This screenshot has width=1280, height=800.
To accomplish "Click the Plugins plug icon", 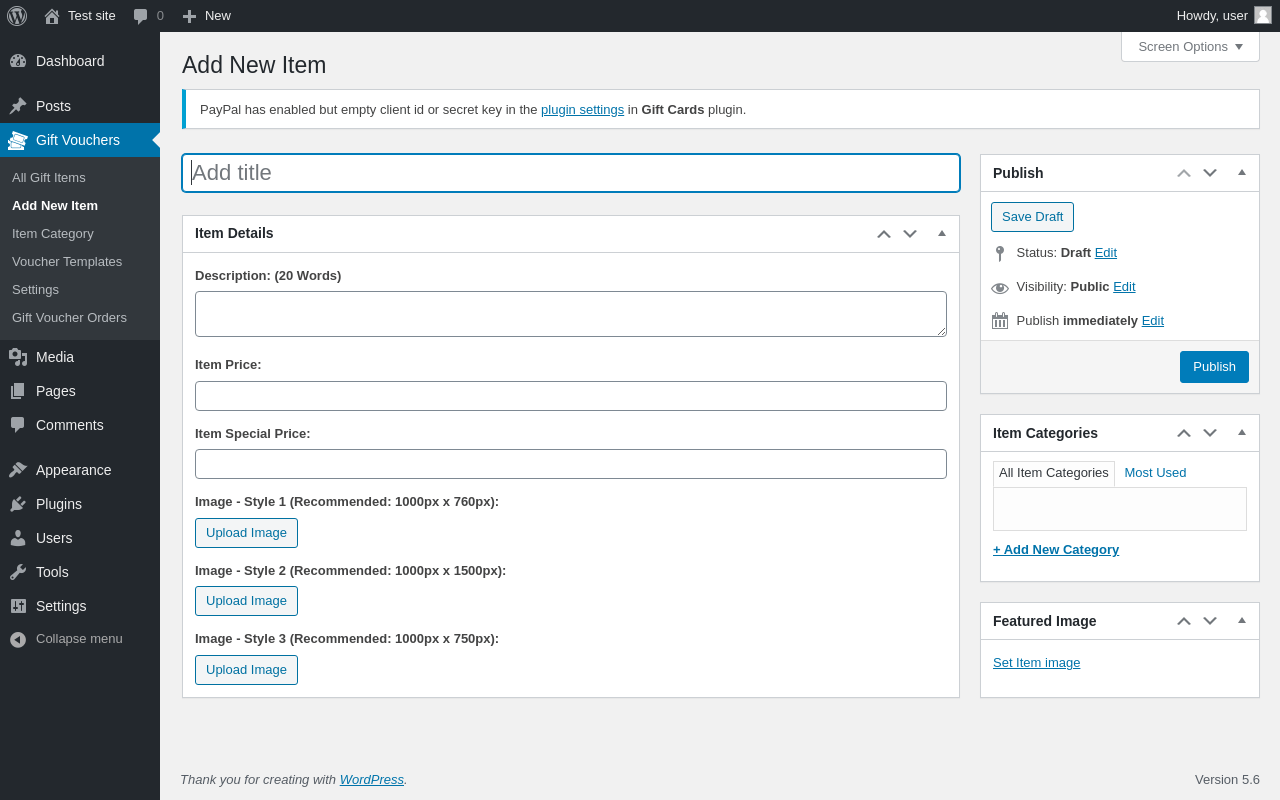I will [18, 504].
